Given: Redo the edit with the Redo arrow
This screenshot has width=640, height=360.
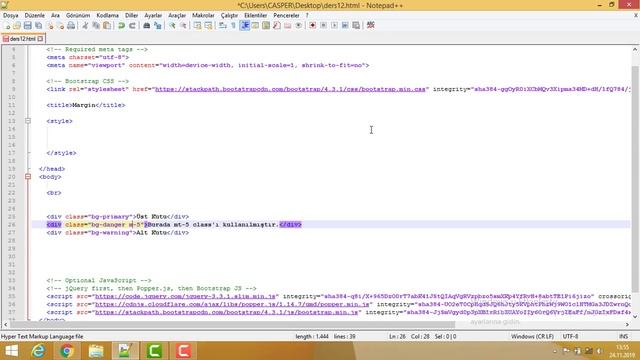Looking at the screenshot, I should pyautogui.click(x=132, y=25).
